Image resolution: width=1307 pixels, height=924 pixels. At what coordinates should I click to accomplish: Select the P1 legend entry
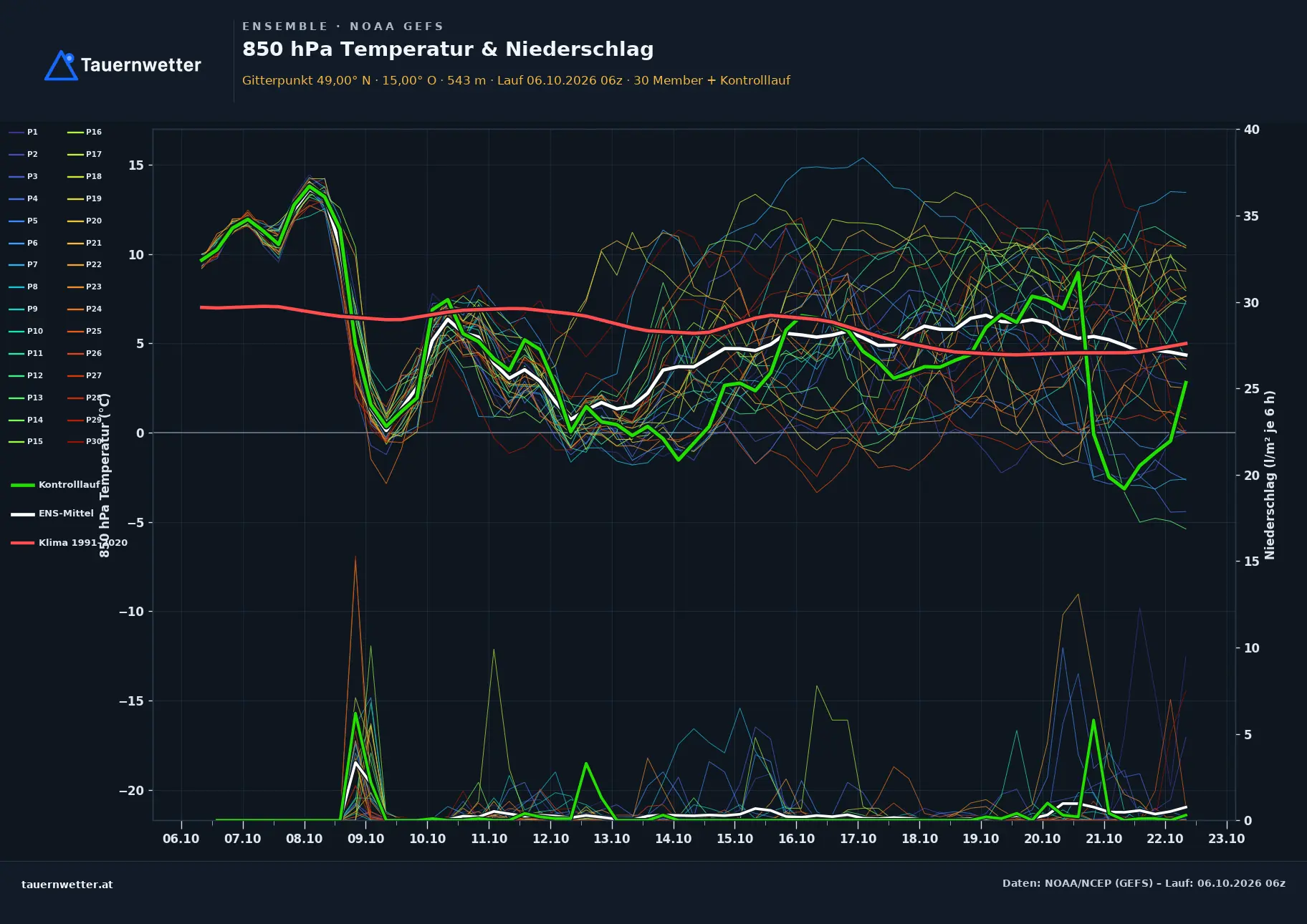[x=23, y=132]
